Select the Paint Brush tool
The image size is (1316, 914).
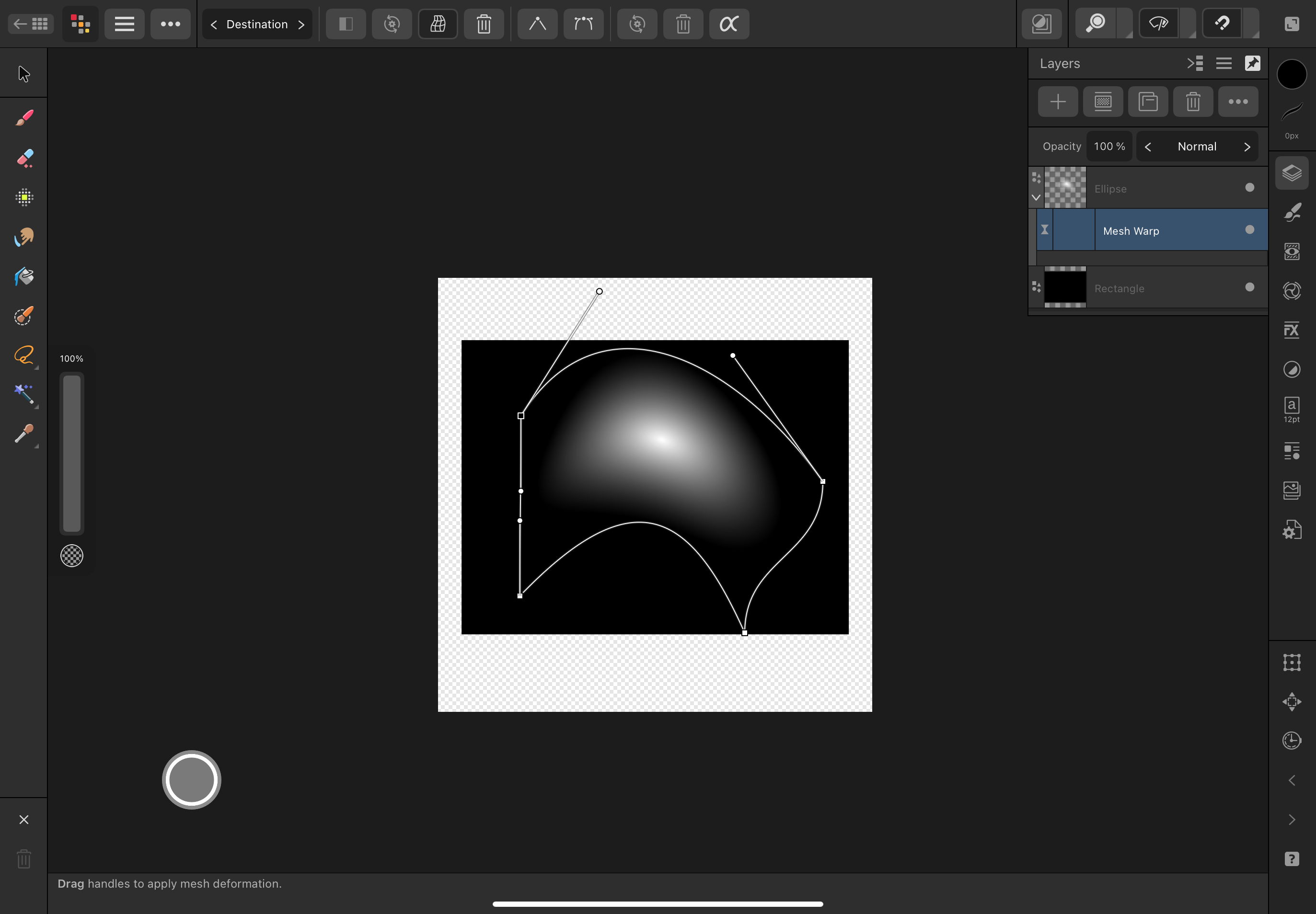(23, 117)
